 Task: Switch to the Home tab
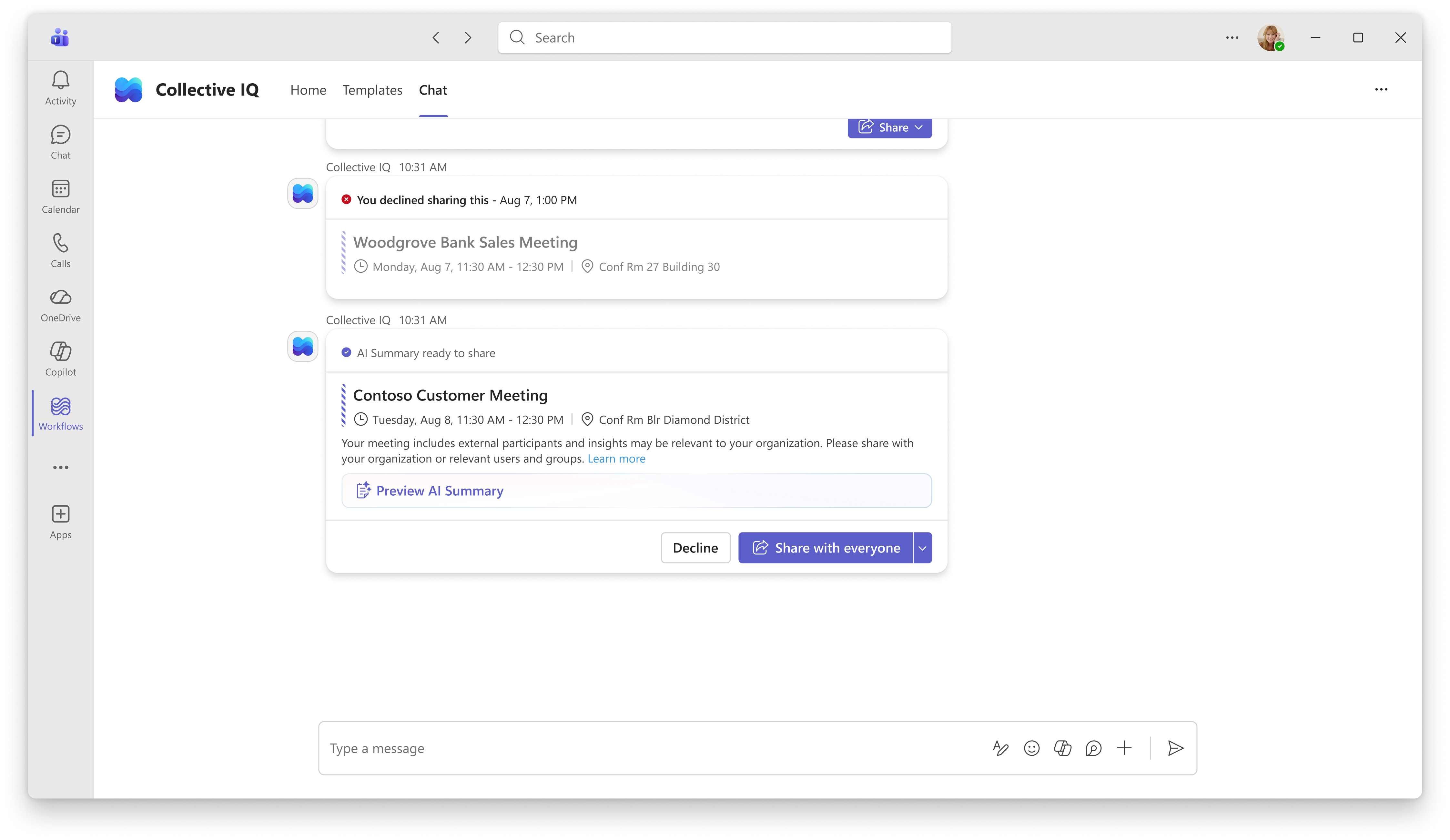pos(308,90)
